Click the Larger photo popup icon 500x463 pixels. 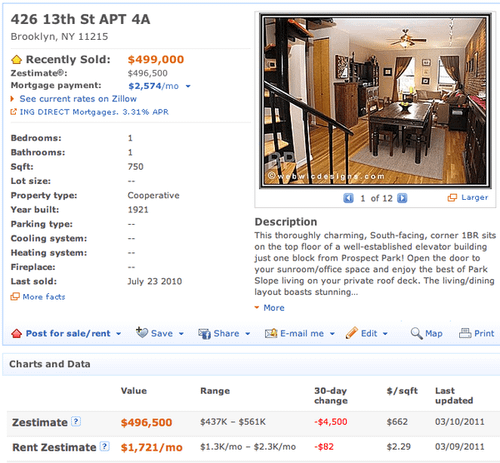[452, 198]
